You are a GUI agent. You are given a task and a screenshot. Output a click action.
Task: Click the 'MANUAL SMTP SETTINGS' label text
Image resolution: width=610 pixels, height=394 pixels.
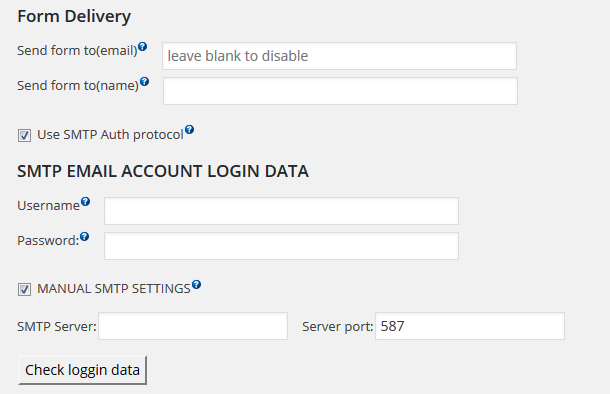tap(114, 289)
